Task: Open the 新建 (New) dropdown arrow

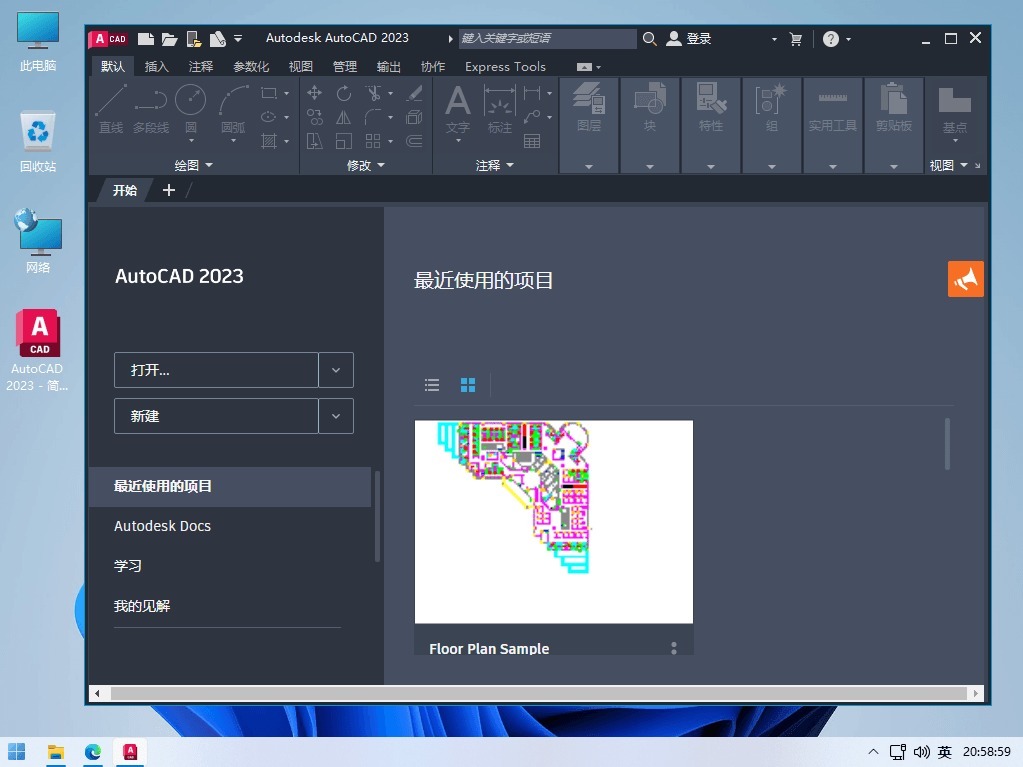Action: (x=336, y=416)
